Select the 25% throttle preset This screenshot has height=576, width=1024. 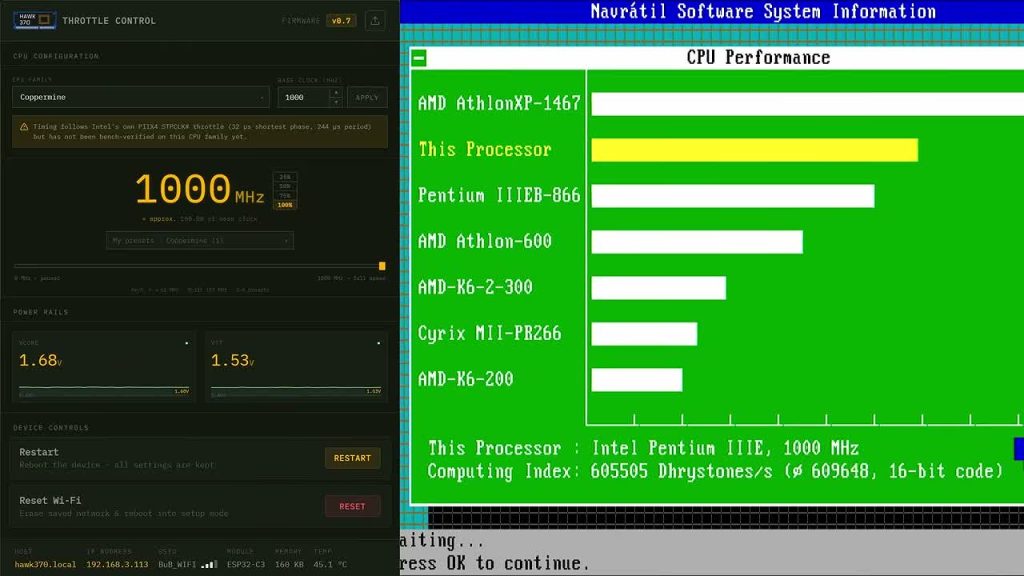tap(285, 177)
